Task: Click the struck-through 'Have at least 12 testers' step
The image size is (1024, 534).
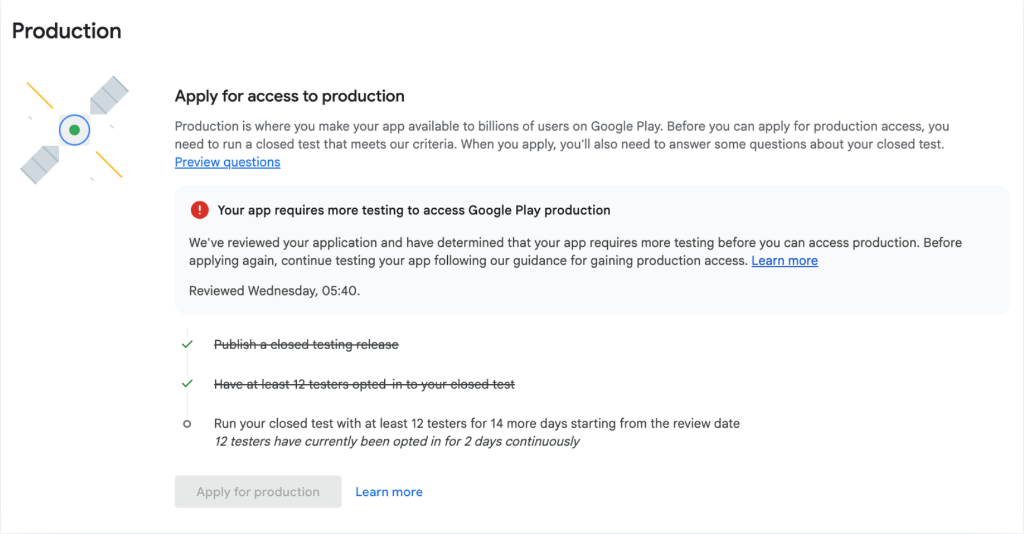Action: (364, 384)
